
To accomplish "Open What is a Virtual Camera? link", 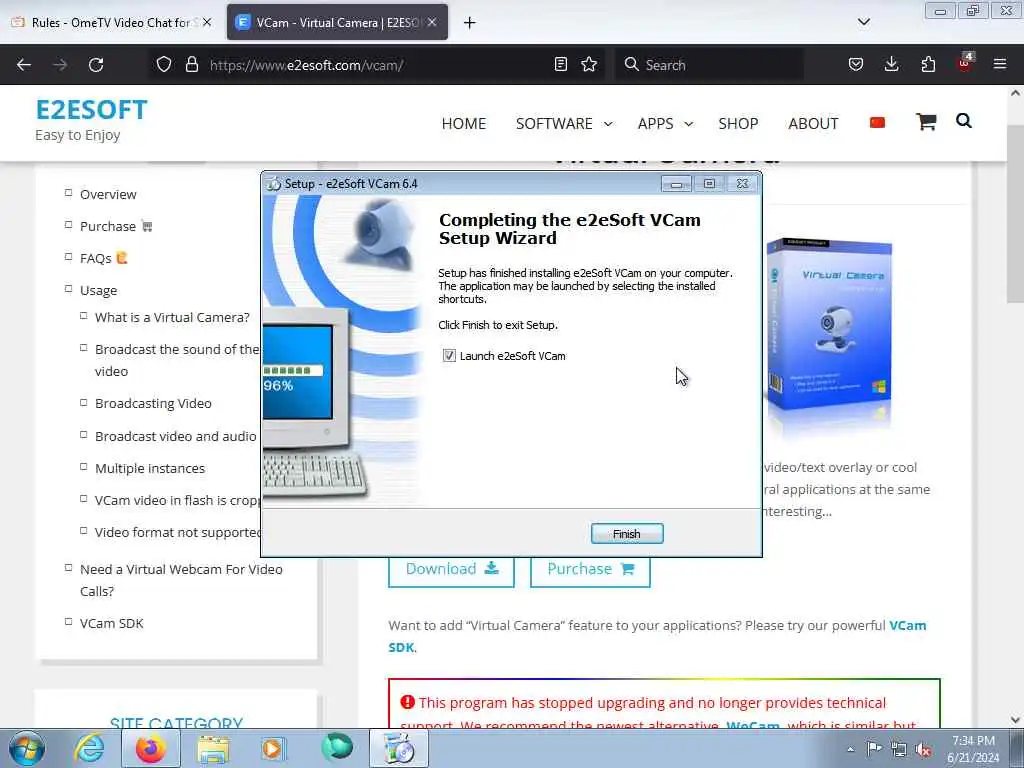I will (172, 317).
